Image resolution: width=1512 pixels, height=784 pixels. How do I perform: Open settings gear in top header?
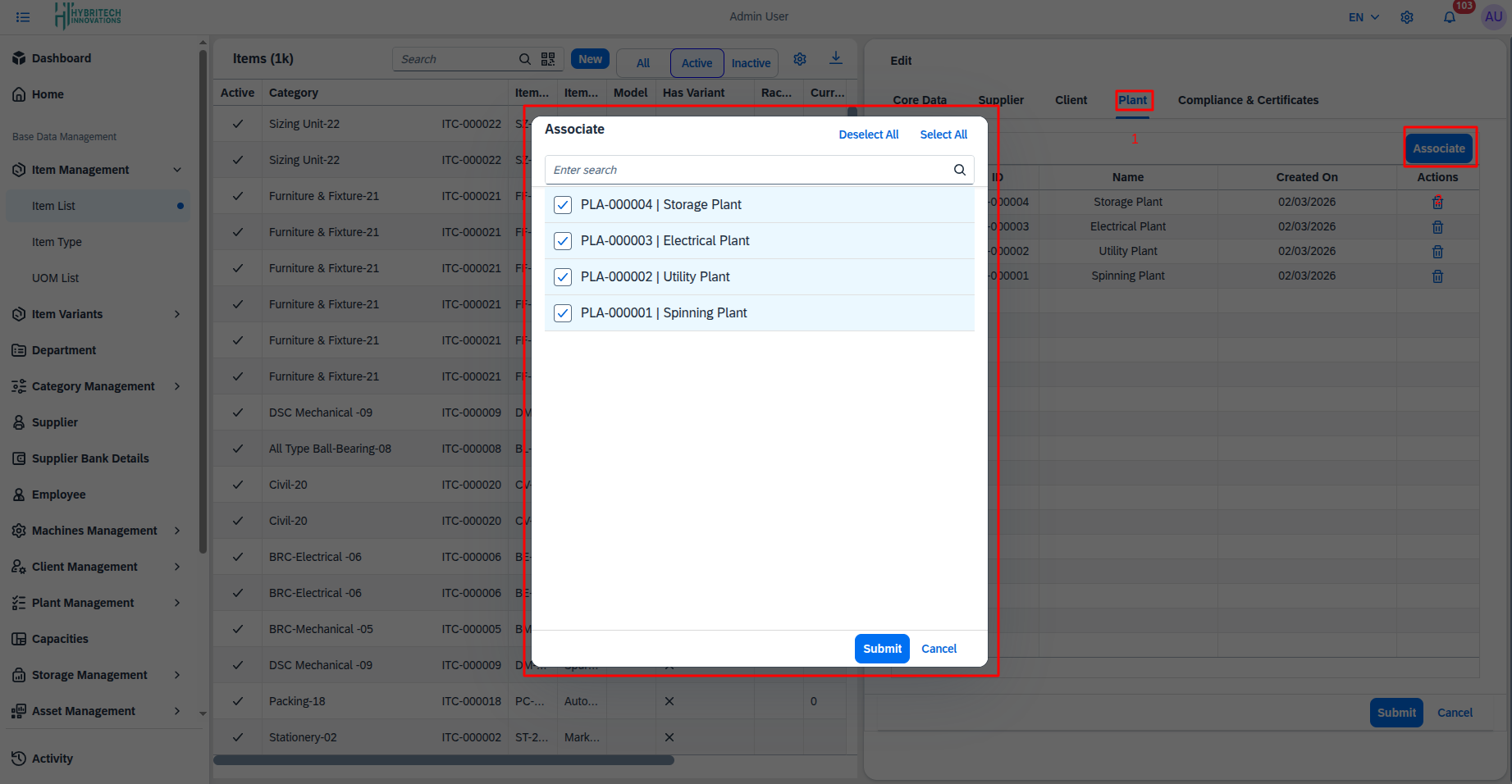[x=1407, y=17]
